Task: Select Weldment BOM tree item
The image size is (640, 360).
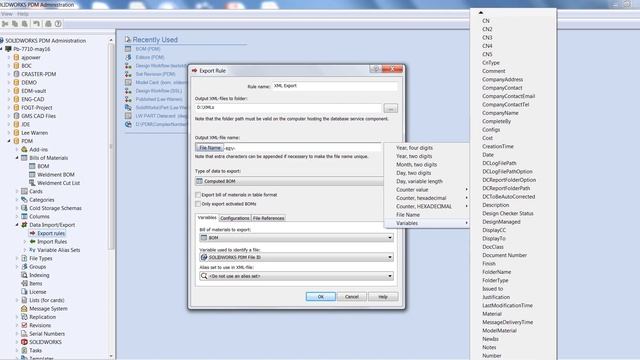Action: (x=56, y=175)
